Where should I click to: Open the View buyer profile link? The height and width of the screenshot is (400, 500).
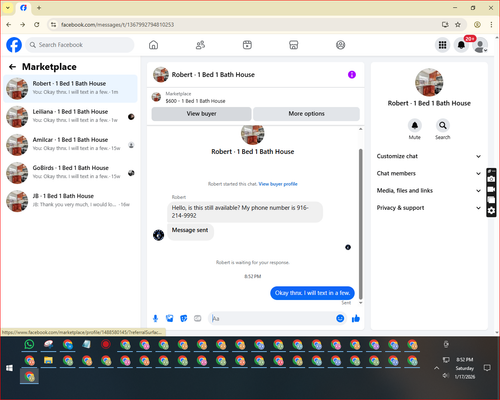pos(278,184)
